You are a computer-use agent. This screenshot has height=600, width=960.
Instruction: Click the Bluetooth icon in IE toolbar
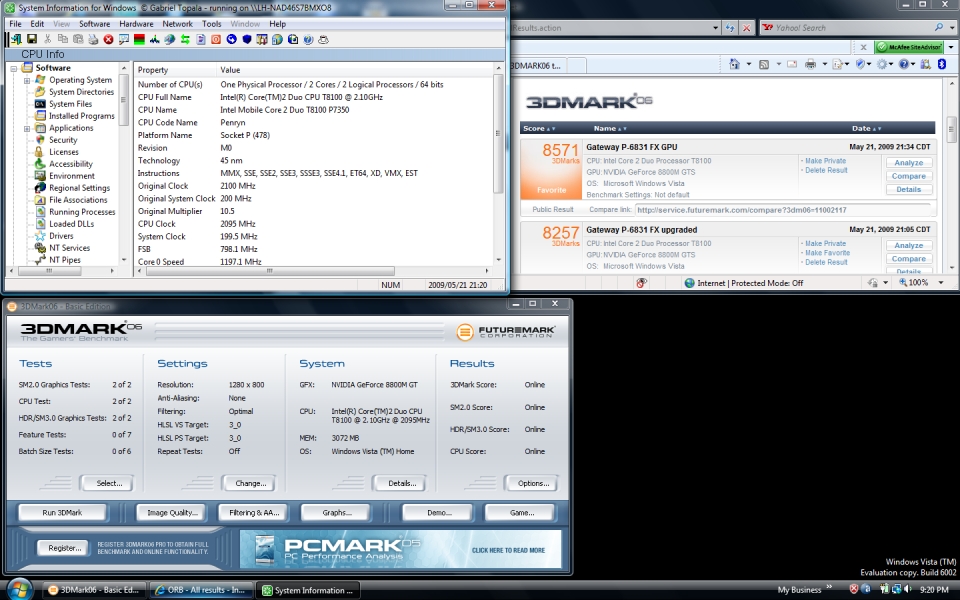[x=942, y=64]
